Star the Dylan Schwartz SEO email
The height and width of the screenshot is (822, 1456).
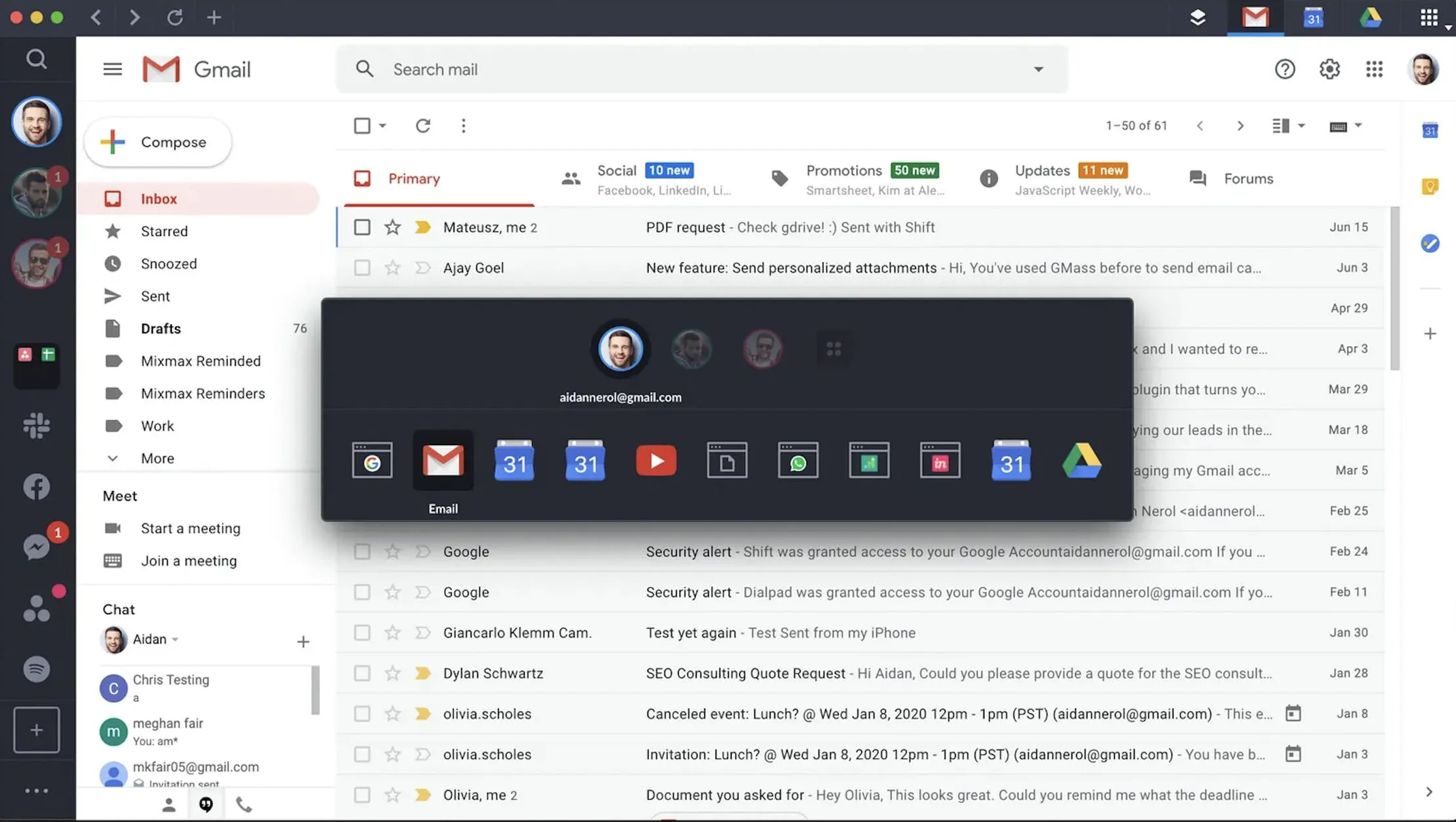(x=392, y=673)
